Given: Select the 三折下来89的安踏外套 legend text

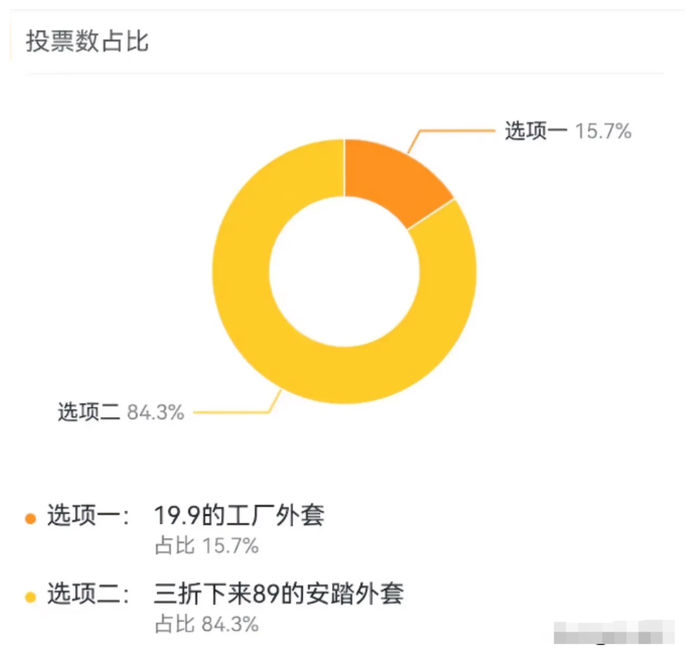Looking at the screenshot, I should click(x=278, y=595).
